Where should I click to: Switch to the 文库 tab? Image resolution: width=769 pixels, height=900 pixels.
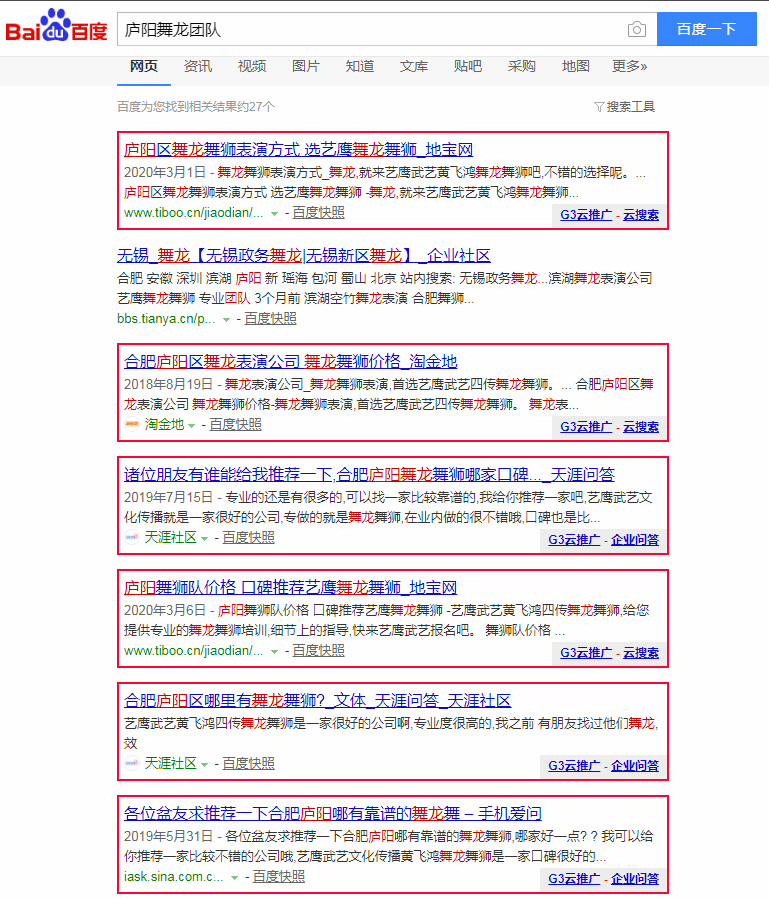413,67
